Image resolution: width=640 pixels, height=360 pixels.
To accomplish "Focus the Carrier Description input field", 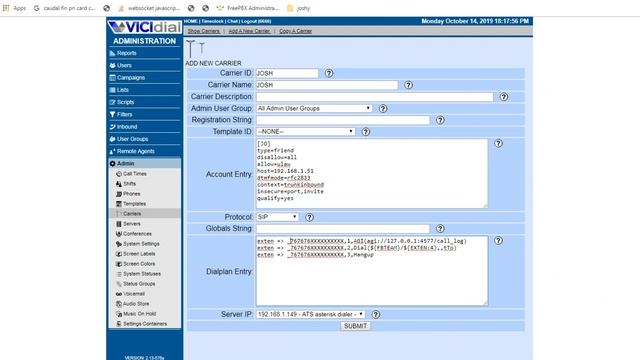I will (x=375, y=97).
